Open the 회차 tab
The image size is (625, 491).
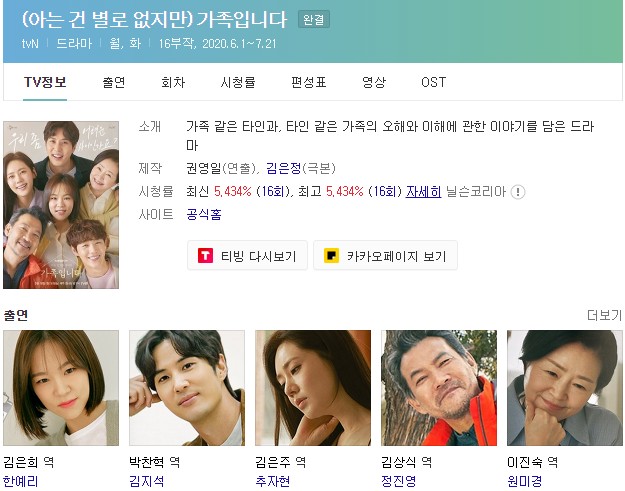pyautogui.click(x=173, y=82)
